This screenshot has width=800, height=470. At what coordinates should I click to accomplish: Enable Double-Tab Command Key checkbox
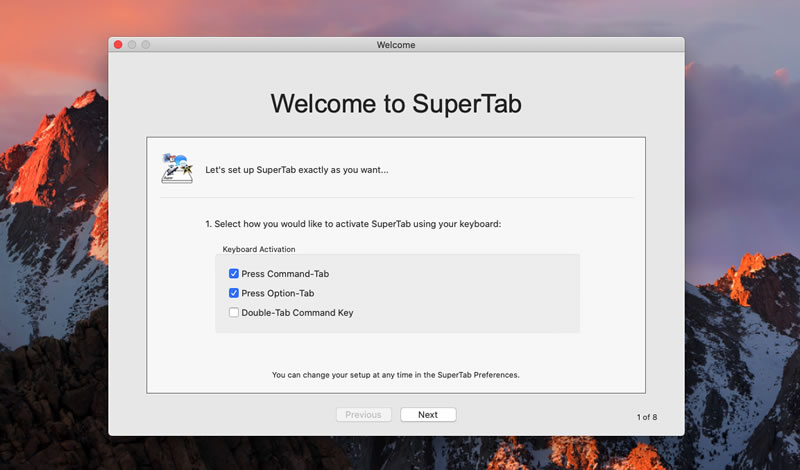click(234, 312)
